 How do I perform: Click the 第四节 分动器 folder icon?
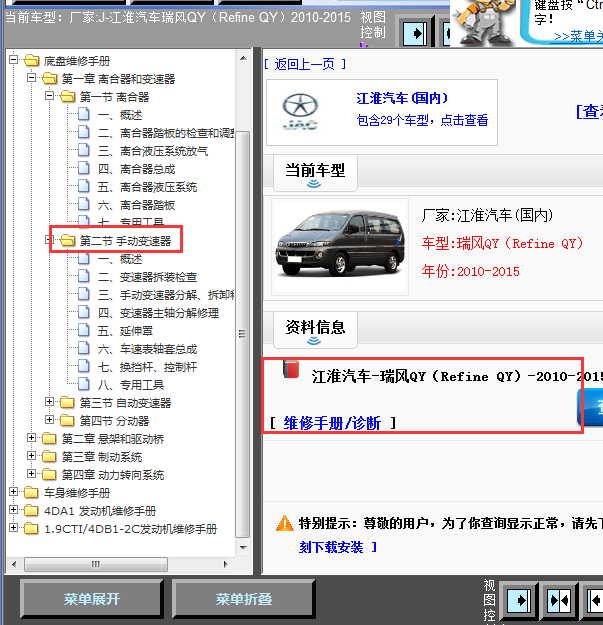click(67, 421)
